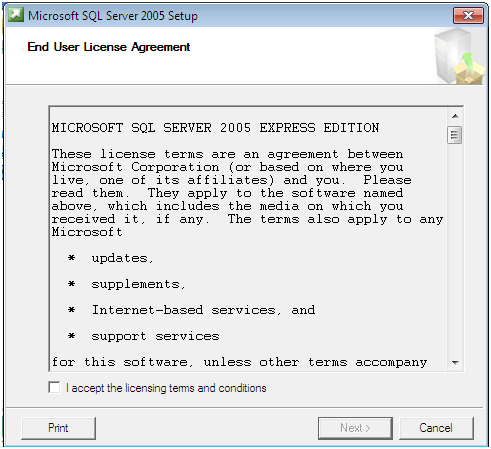
Task: Click the server box graphic in the header
Action: pos(459,56)
